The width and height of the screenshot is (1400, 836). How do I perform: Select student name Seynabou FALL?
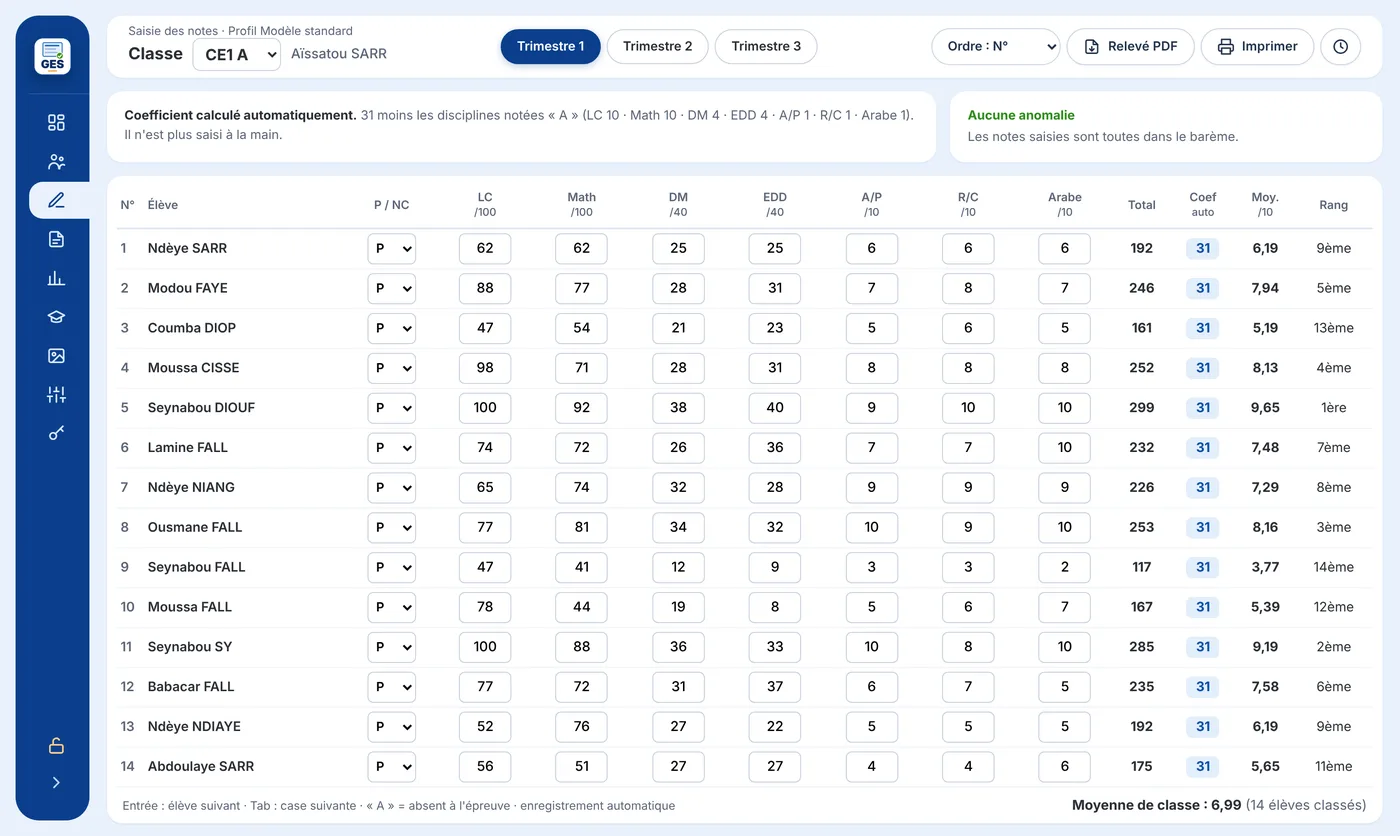[x=196, y=567]
